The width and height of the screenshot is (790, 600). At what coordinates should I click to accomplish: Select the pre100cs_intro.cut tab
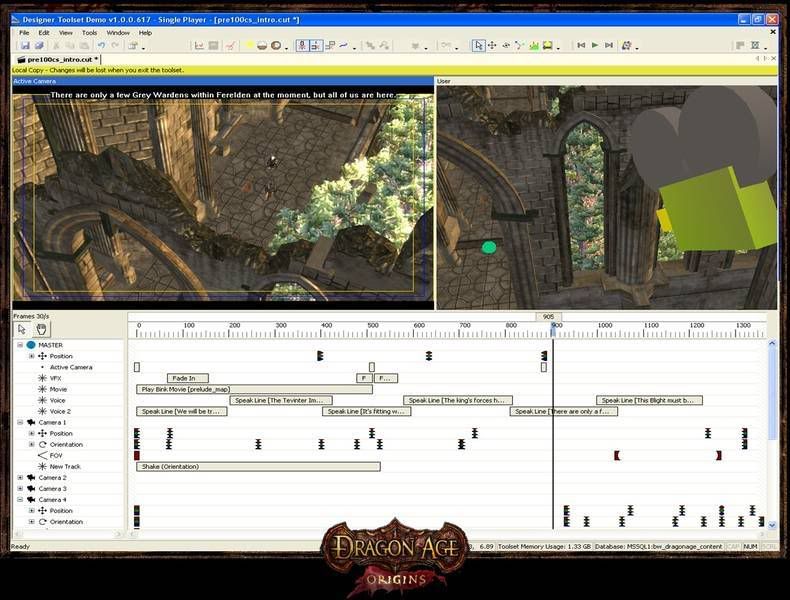pyautogui.click(x=58, y=59)
